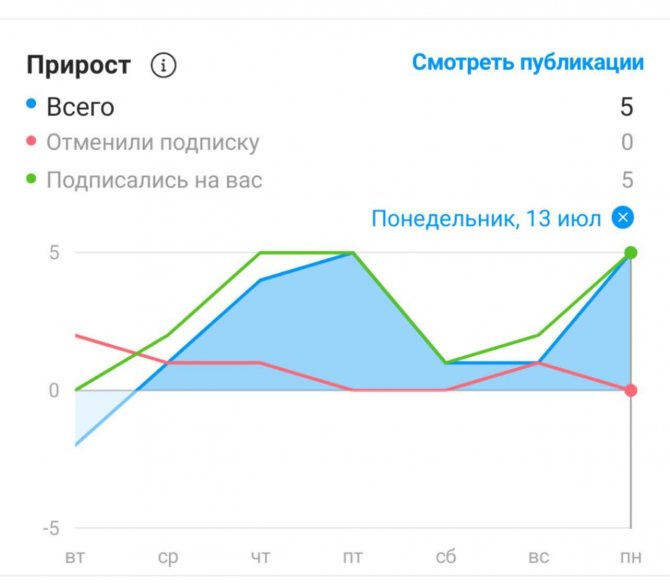
Task: Open the info icon next to Прирост
Action: [163, 65]
